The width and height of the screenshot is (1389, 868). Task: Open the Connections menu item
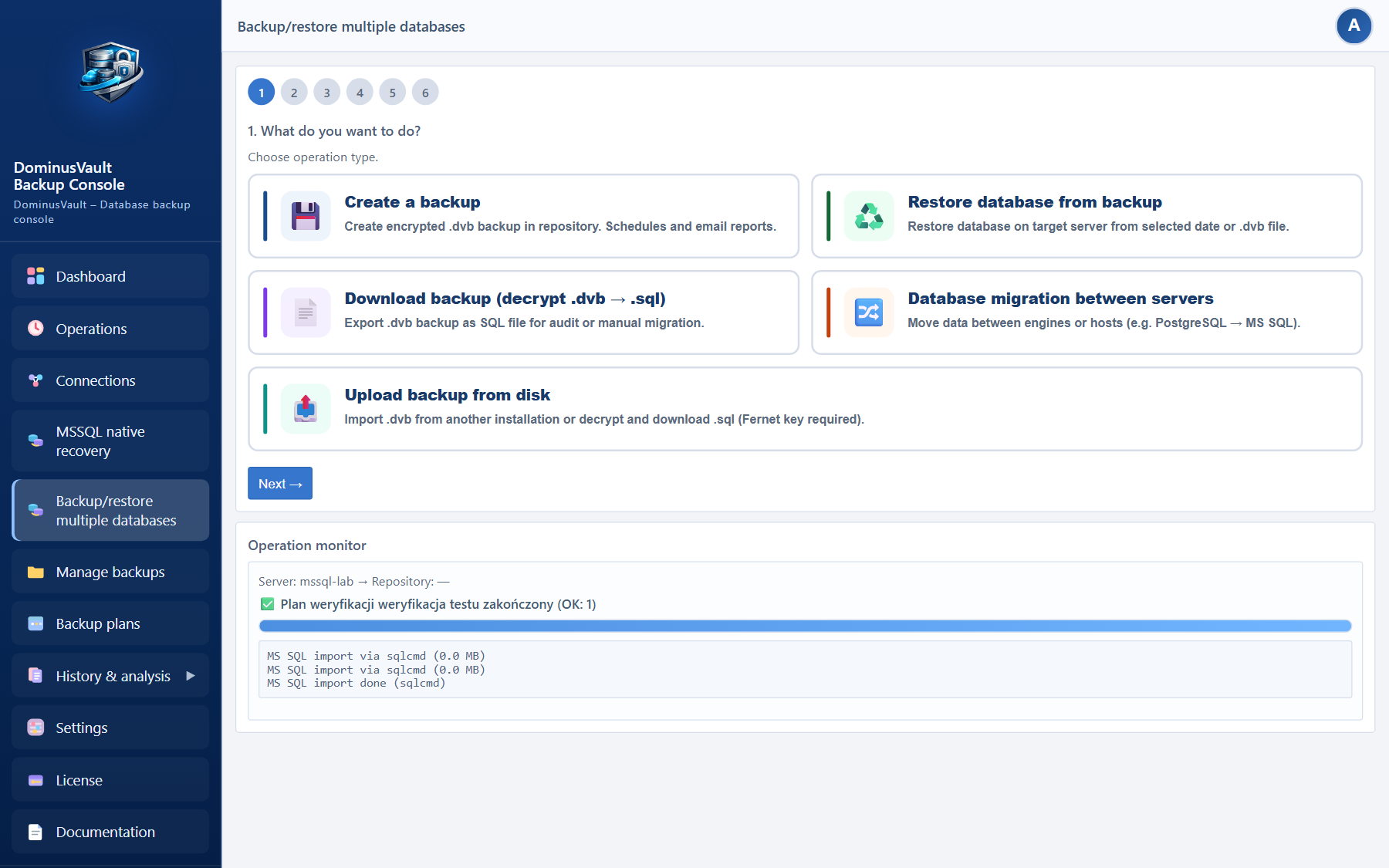(110, 380)
